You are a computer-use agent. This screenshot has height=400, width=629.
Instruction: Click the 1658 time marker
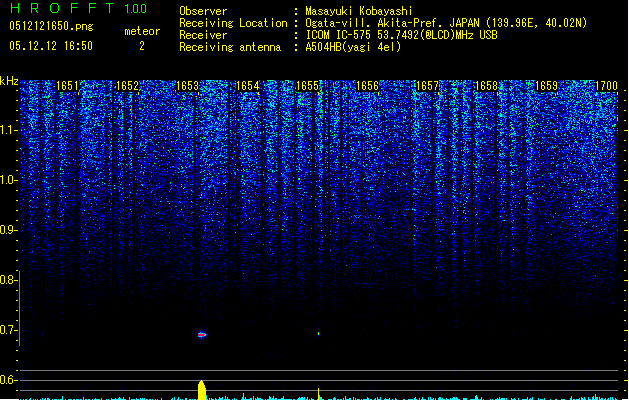point(486,86)
